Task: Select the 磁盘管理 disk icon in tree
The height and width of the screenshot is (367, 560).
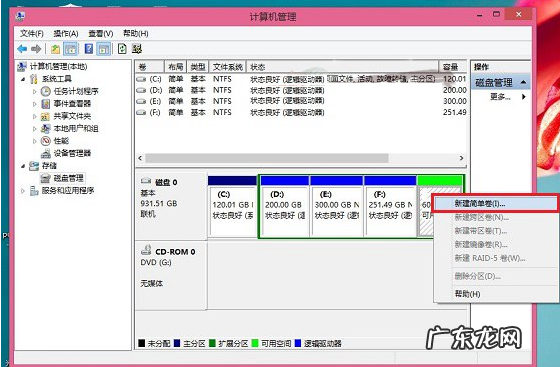Action: (45, 178)
